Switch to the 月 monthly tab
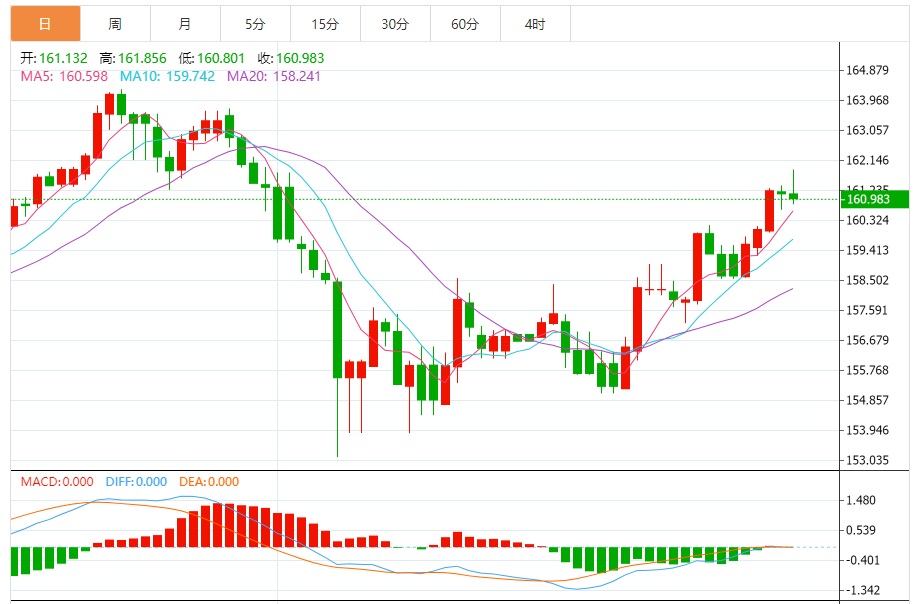Image resolution: width=920 pixels, height=604 pixels. pyautogui.click(x=185, y=24)
